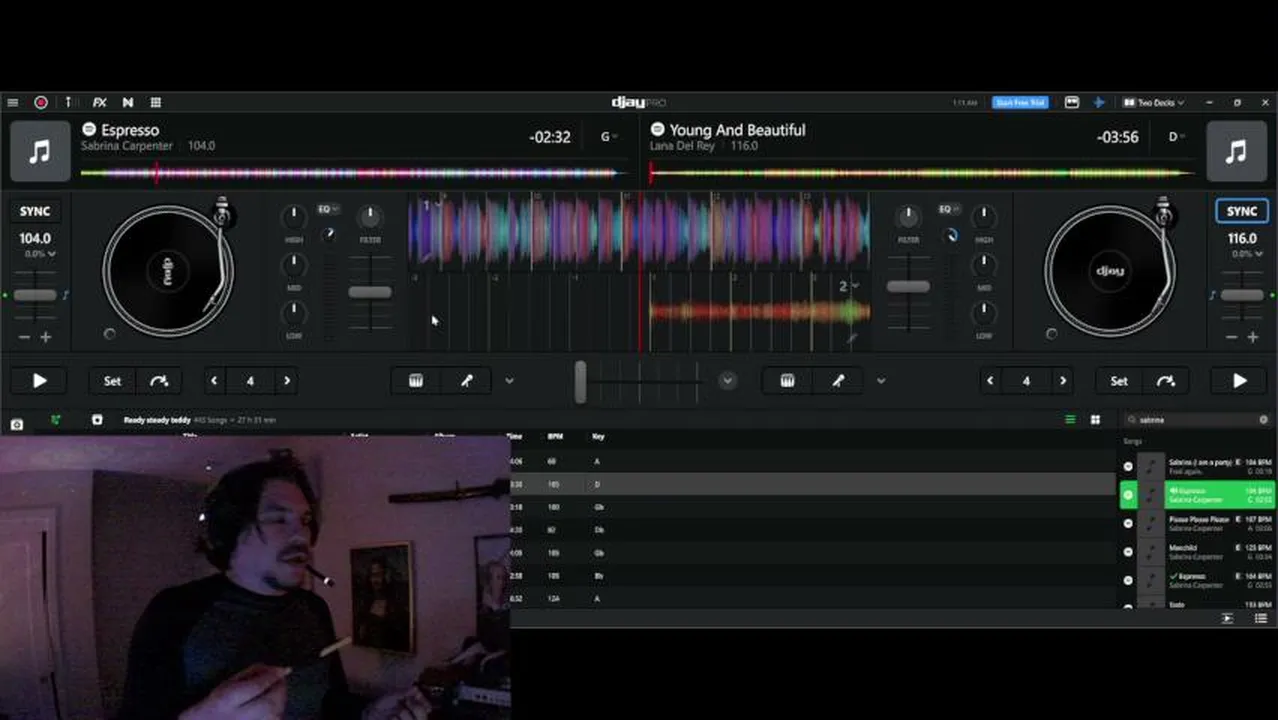The width and height of the screenshot is (1278, 720).
Task: Expand left deck tools chevron
Action: tap(509, 381)
